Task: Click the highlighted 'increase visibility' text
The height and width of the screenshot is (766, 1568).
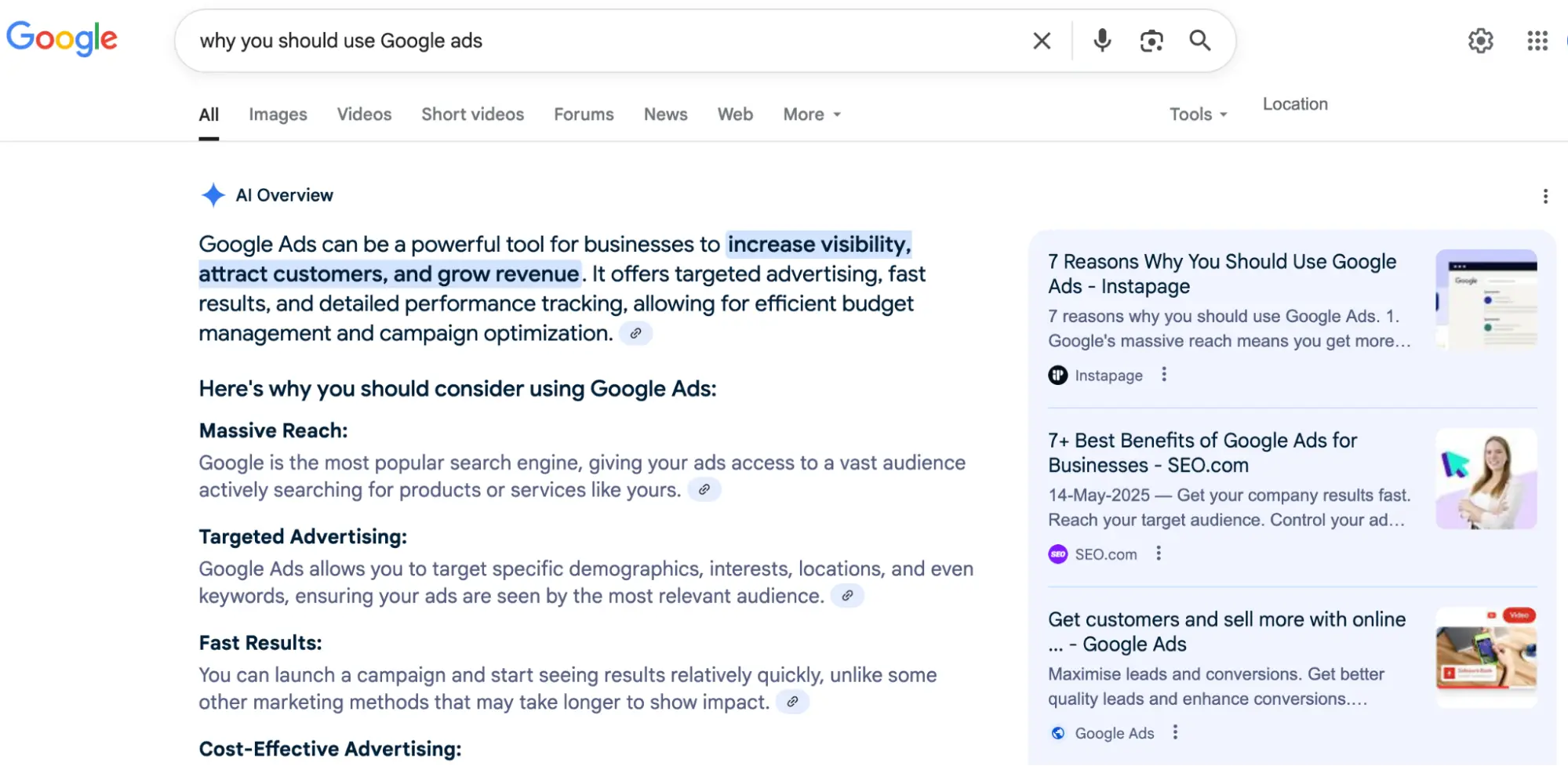Action: tap(818, 245)
